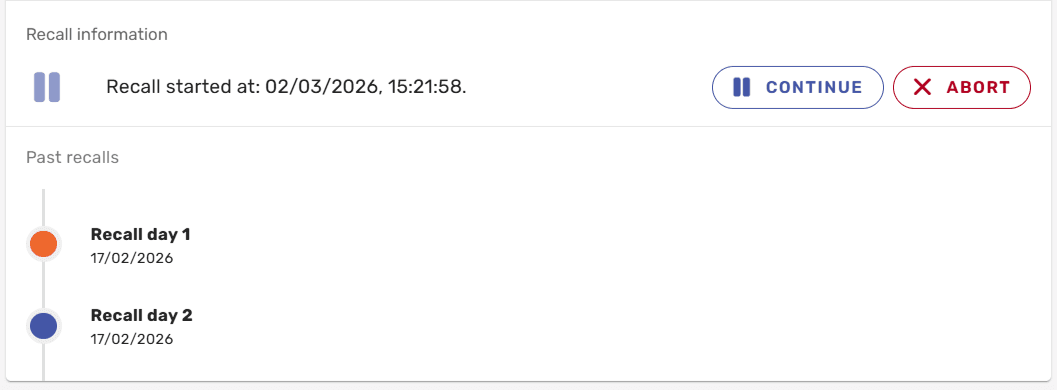Click the 17/02/2026 date under Recall day 2
Screen dimensions: 1057x390
[x=132, y=339]
